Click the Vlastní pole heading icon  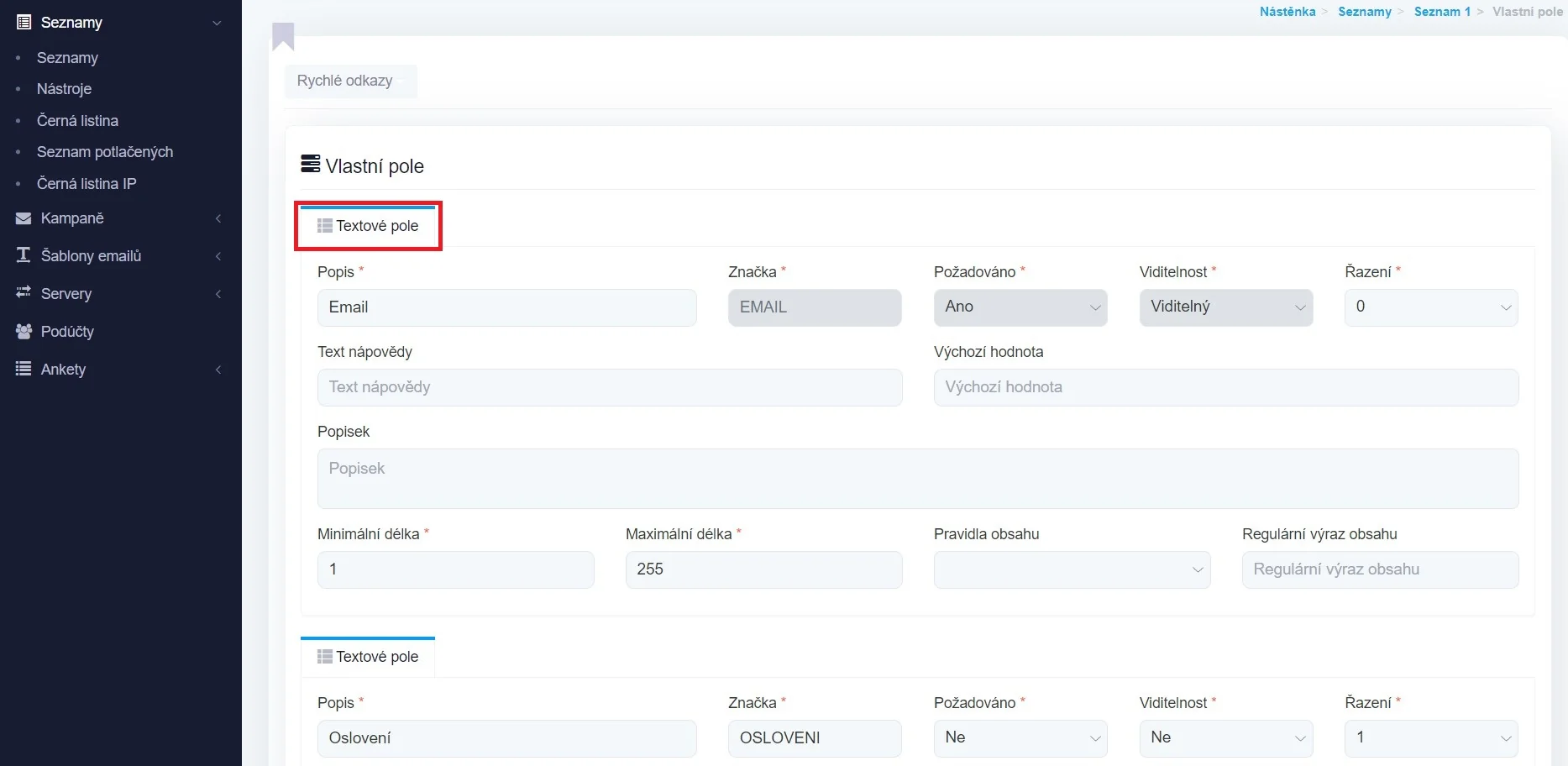point(310,164)
